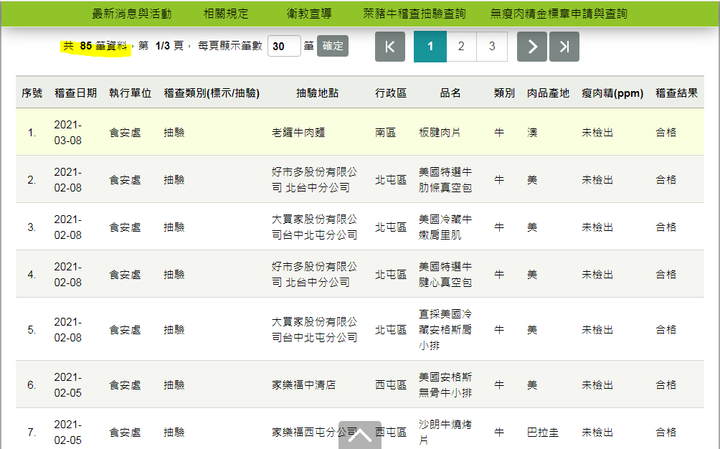Click the 瘦肉精(ppm) column header
The height and width of the screenshot is (449, 720).
[x=612, y=93]
